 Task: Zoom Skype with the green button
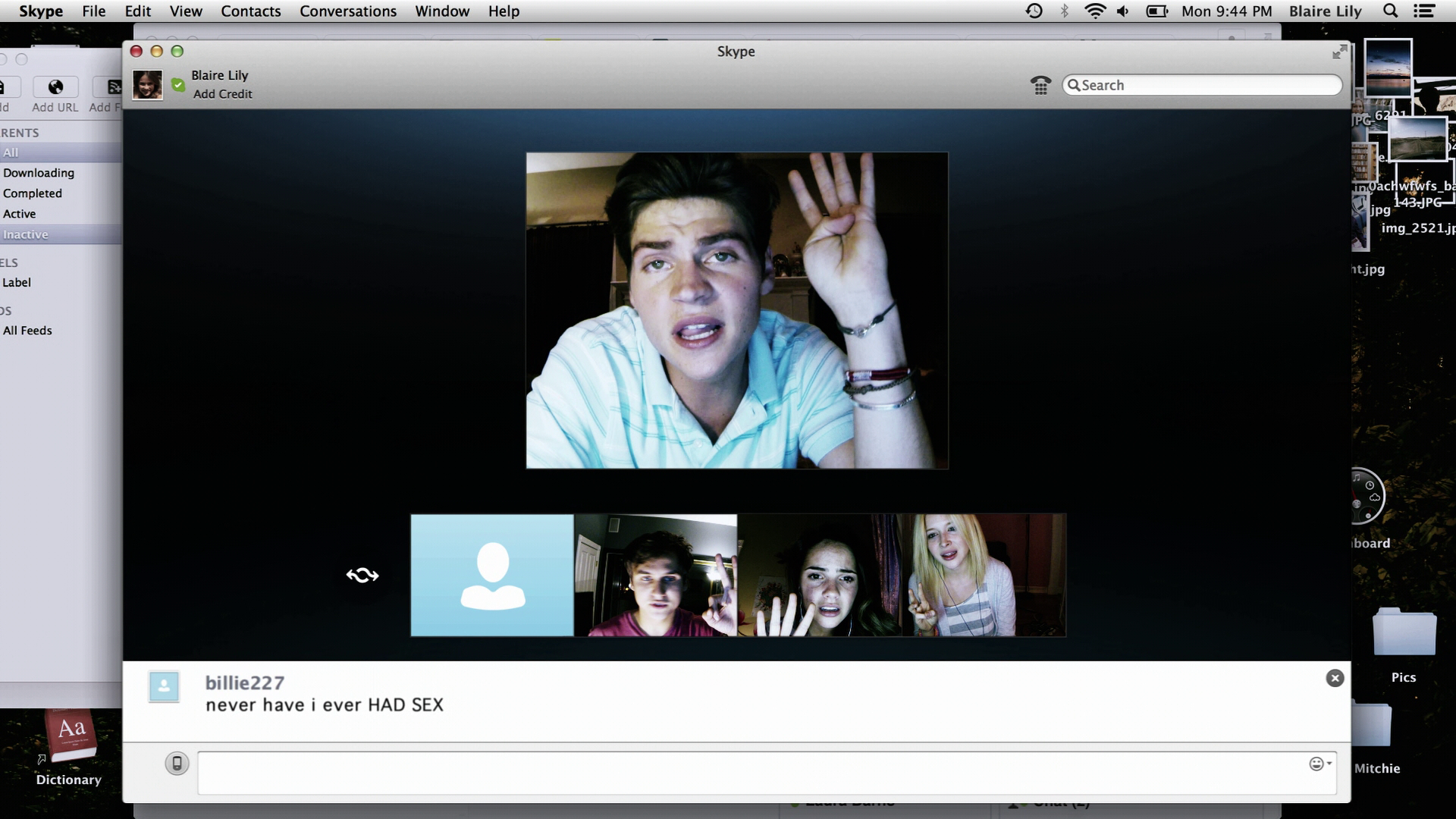(x=177, y=51)
